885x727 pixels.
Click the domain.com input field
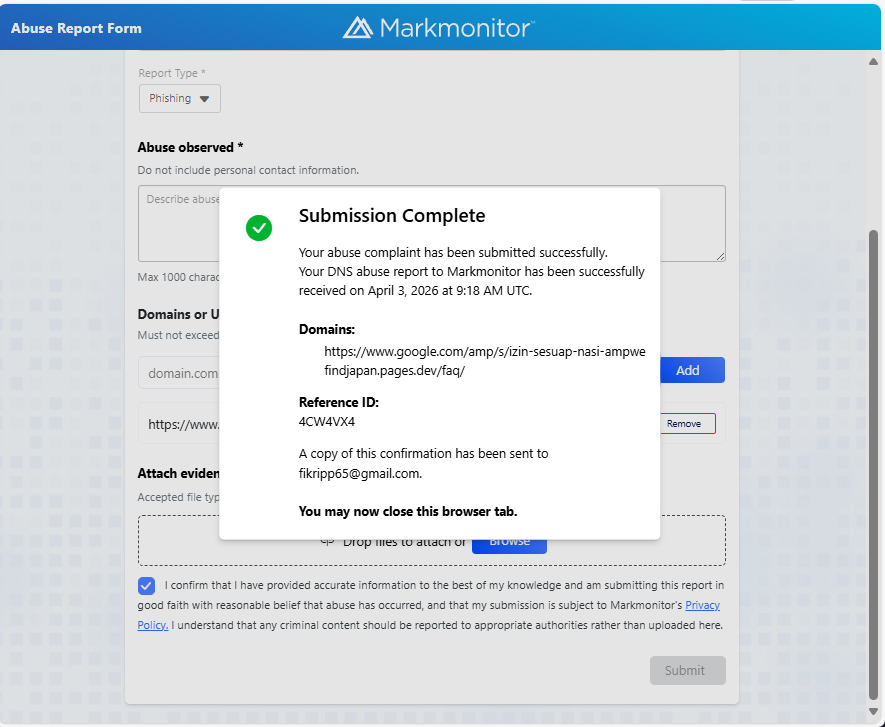pyautogui.click(x=179, y=373)
